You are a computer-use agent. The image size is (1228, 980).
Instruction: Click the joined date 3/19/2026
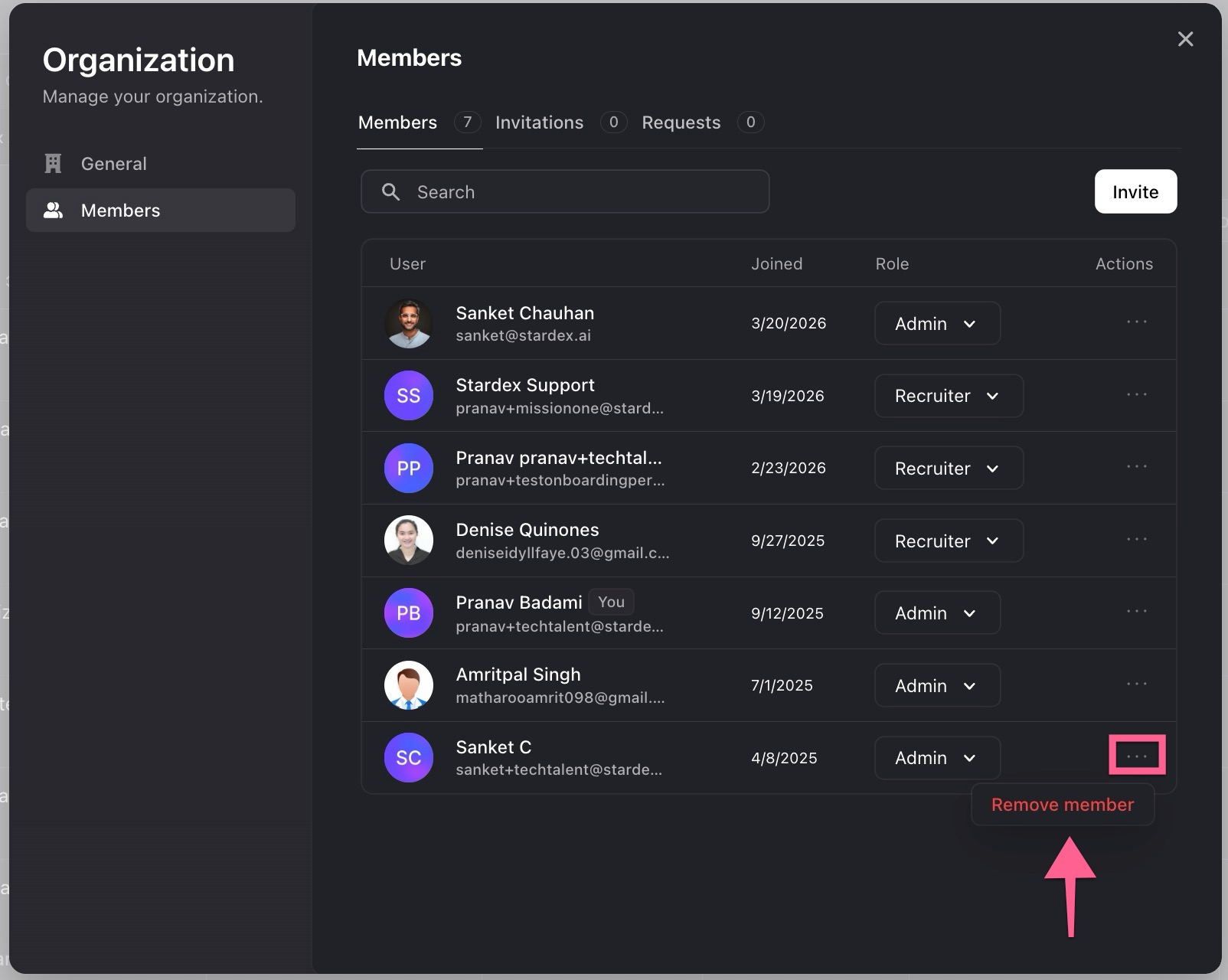[x=788, y=396]
